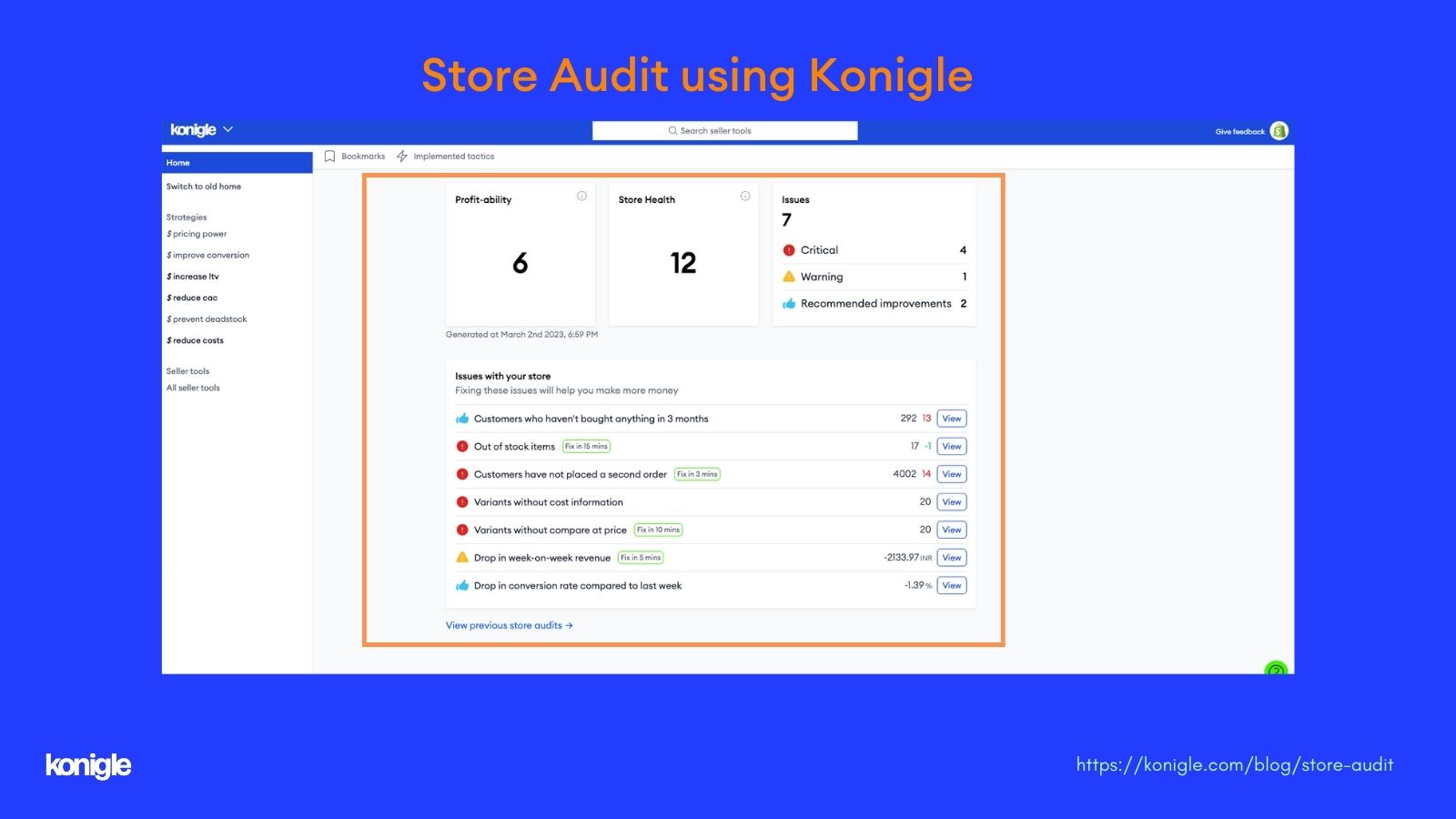The height and width of the screenshot is (819, 1456).
Task: Click the Bookmarks icon
Action: click(329, 157)
